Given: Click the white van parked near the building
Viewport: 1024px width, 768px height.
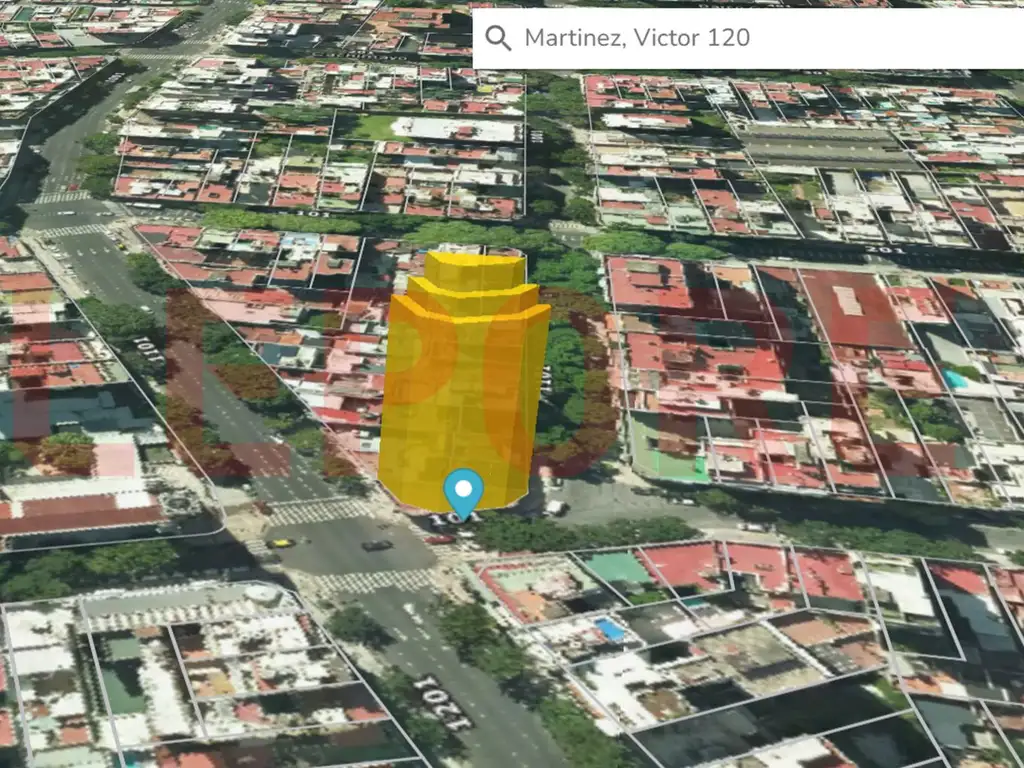Looking at the screenshot, I should tap(555, 507).
